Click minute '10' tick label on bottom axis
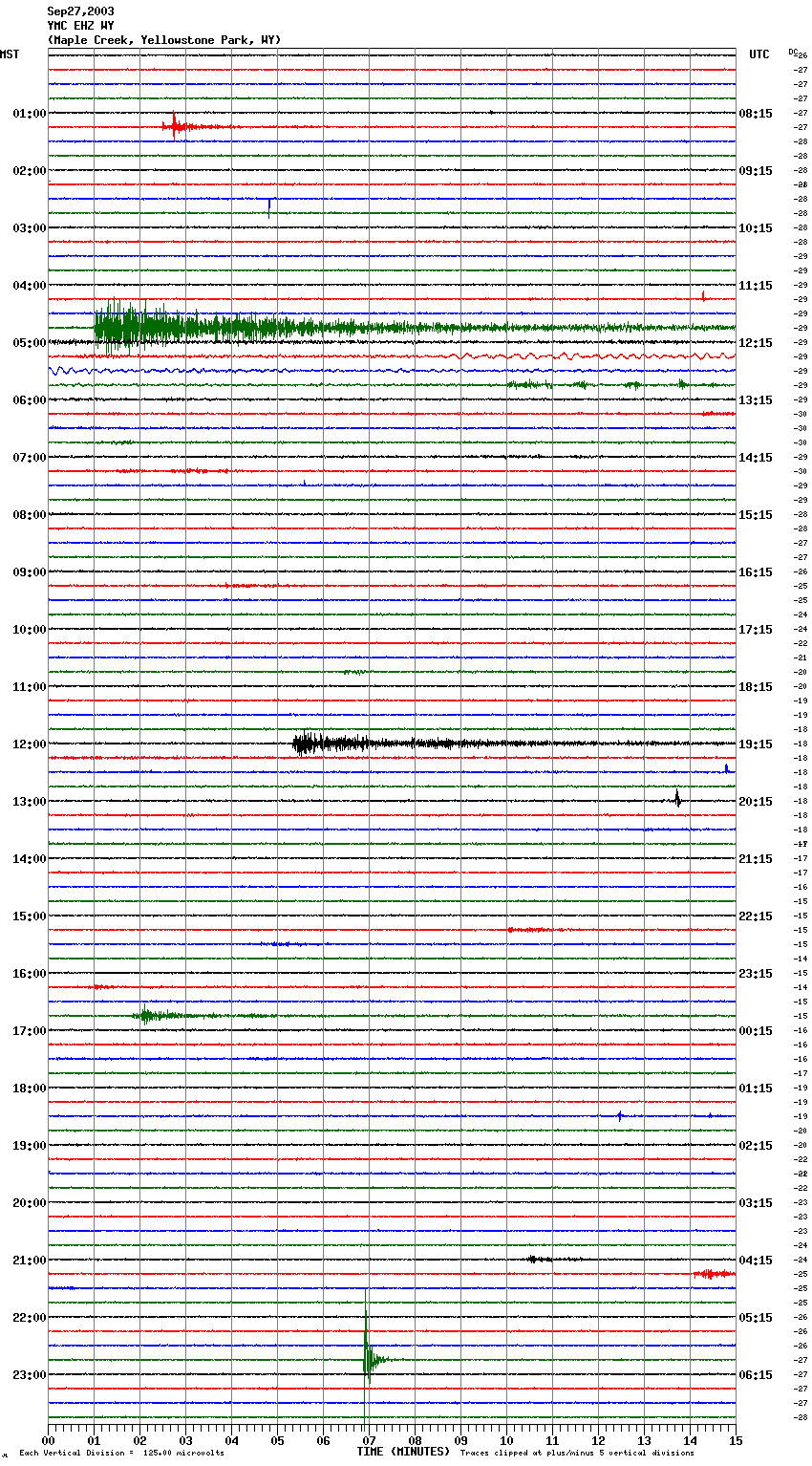 [x=506, y=1441]
